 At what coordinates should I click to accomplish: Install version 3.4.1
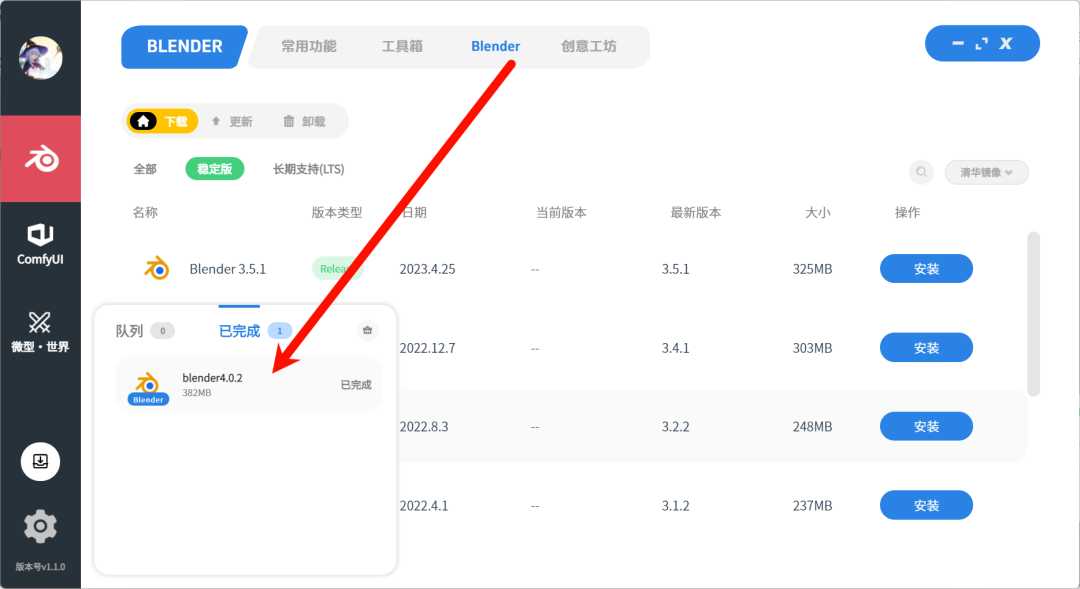point(926,348)
